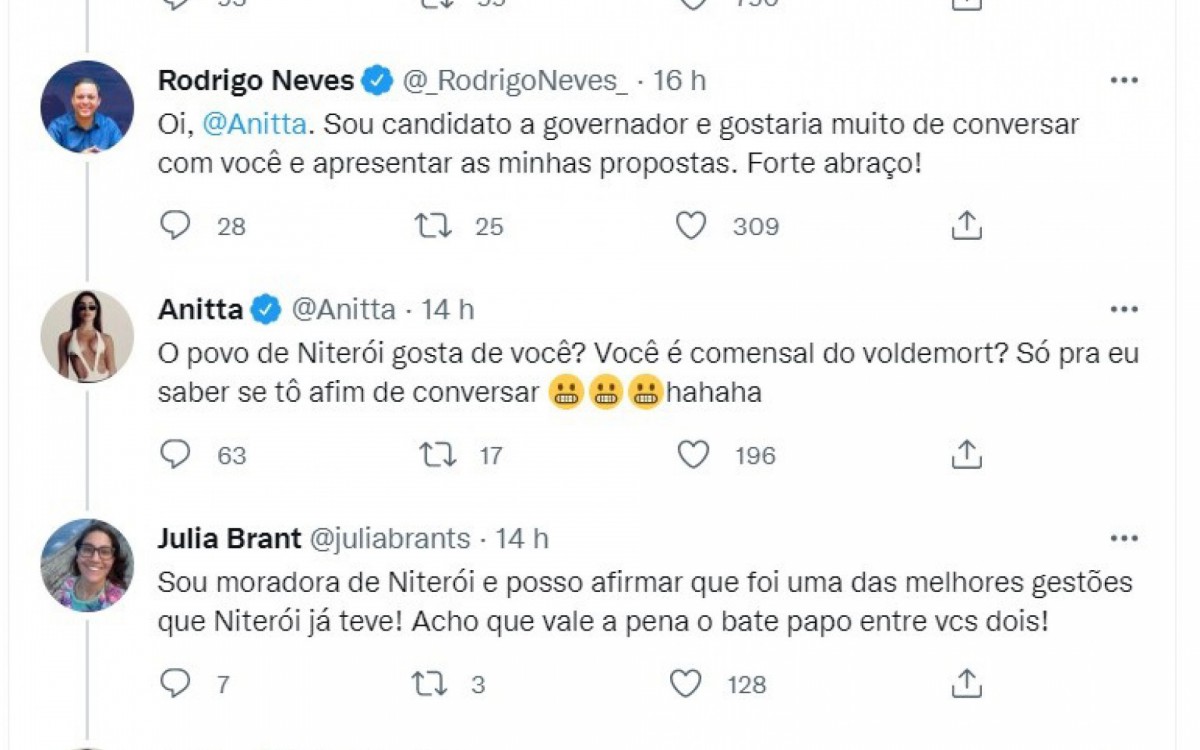This screenshot has height=750, width=1200.
Task: Retweet Rodrigo Neves' message to Anitta
Action: pyautogui.click(x=435, y=226)
